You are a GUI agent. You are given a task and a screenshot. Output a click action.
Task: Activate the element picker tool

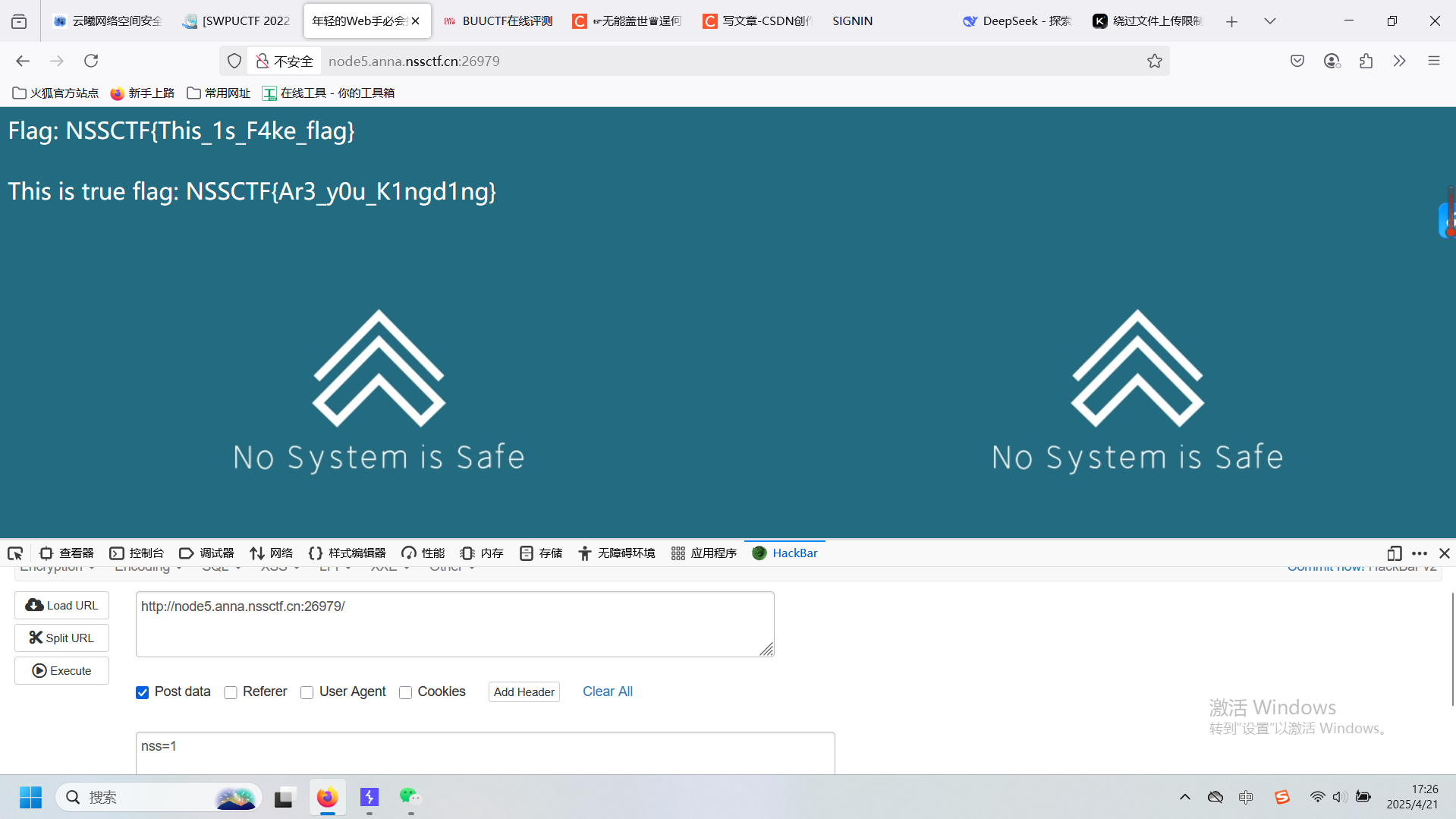[x=15, y=553]
